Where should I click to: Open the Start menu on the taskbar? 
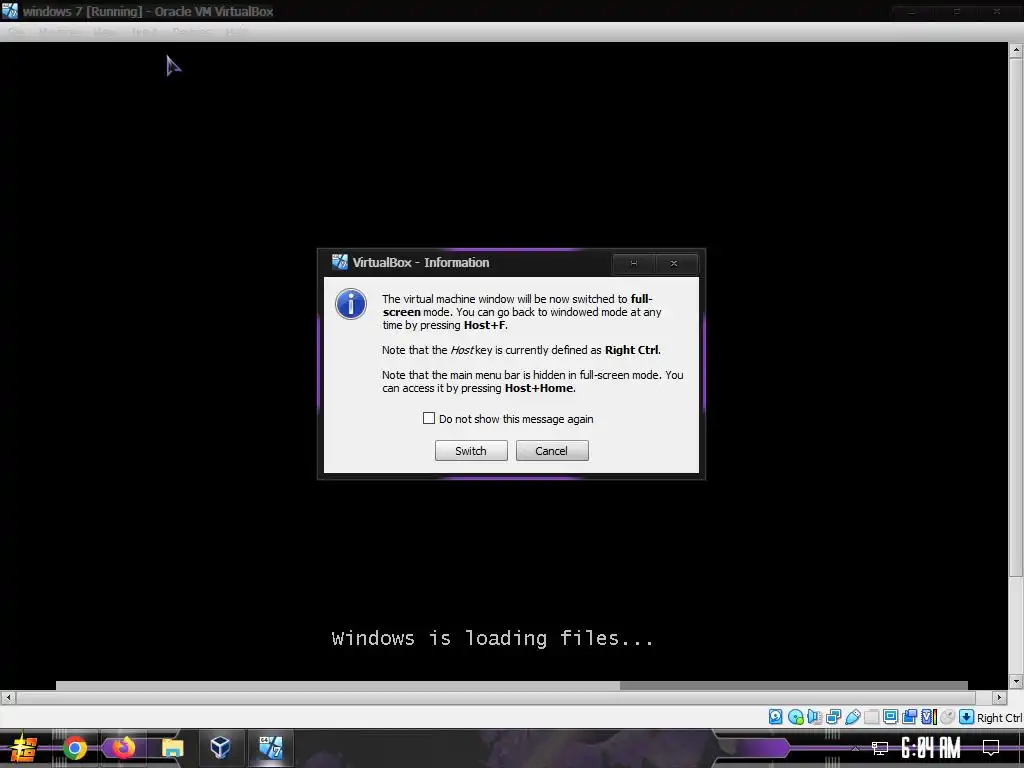coord(24,748)
